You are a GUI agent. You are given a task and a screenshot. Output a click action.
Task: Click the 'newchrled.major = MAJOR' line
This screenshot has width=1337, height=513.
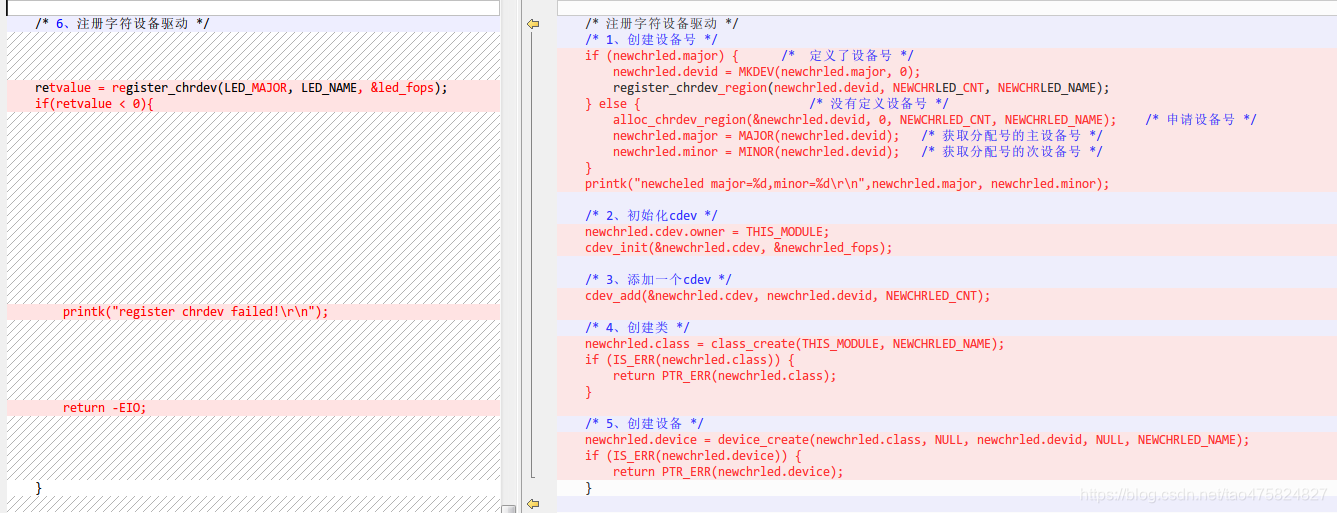tap(756, 136)
